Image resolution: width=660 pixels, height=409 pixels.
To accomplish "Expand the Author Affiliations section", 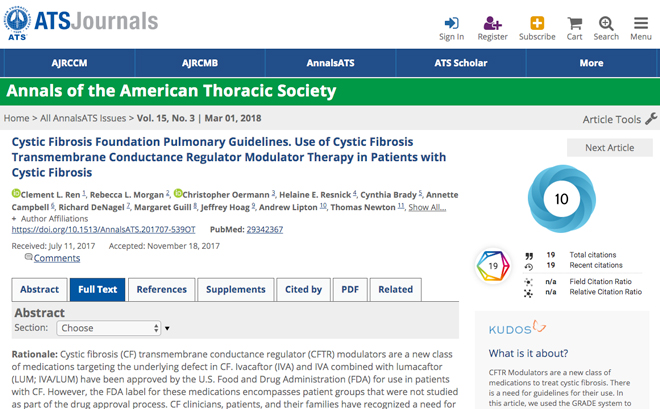I will tap(50, 219).
